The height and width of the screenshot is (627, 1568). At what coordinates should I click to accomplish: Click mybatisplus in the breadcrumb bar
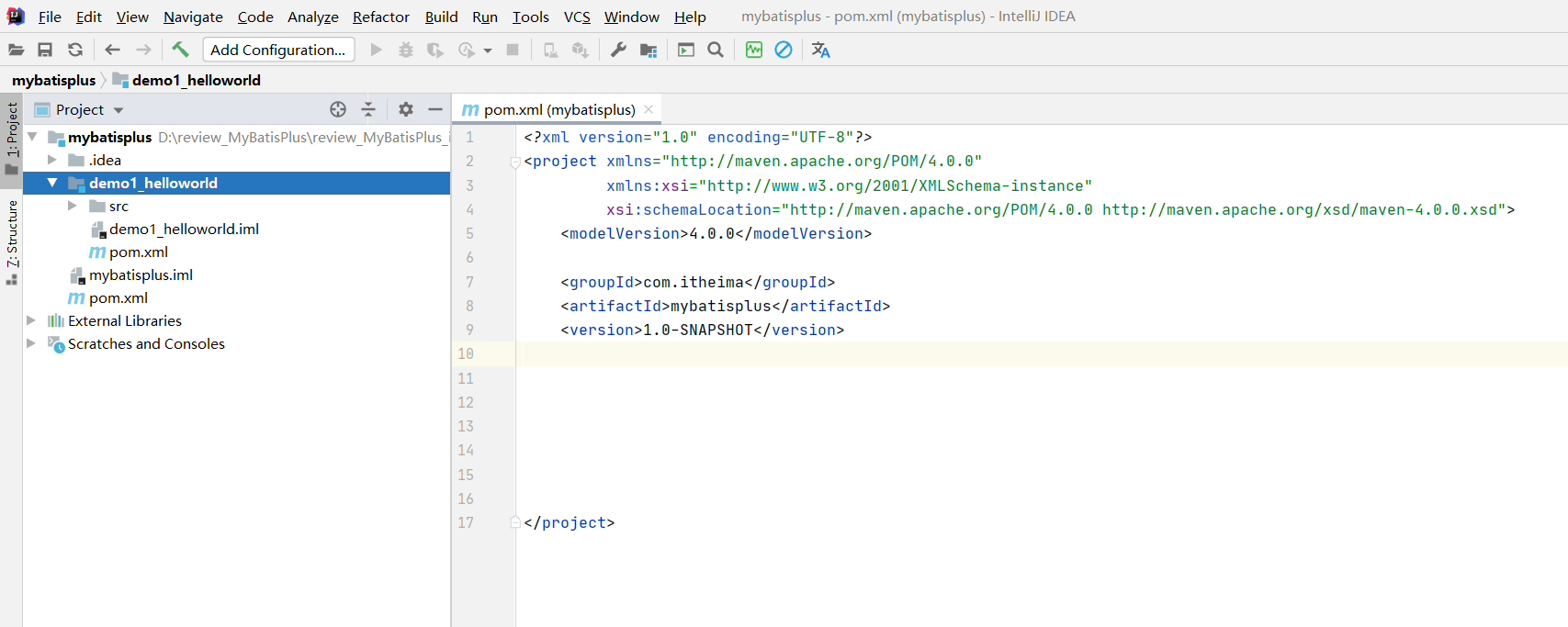pos(53,80)
